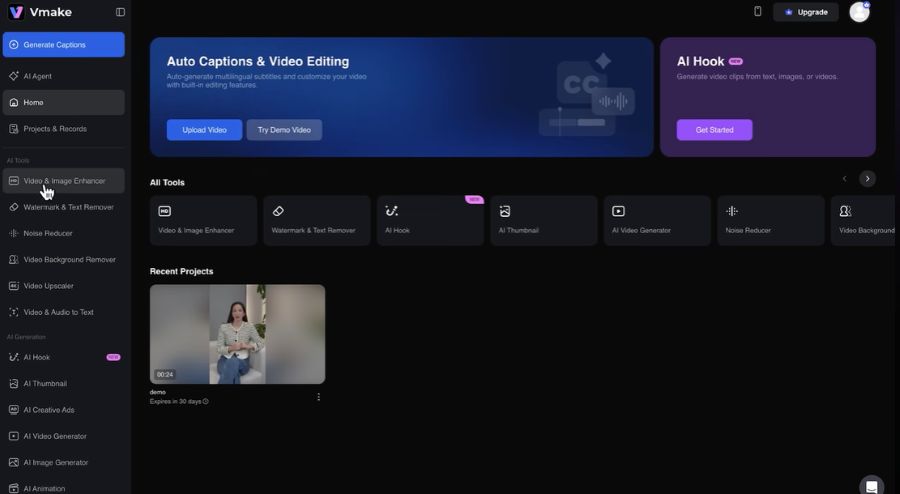Click Upload Video button
Image resolution: width=900 pixels, height=494 pixels.
(x=204, y=130)
